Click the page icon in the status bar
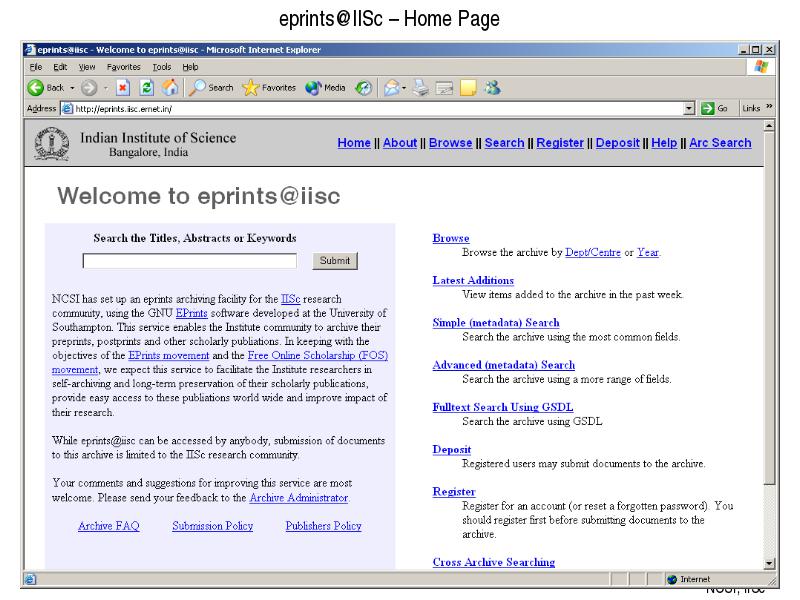This screenshot has height=600, width=800. pos(30,579)
